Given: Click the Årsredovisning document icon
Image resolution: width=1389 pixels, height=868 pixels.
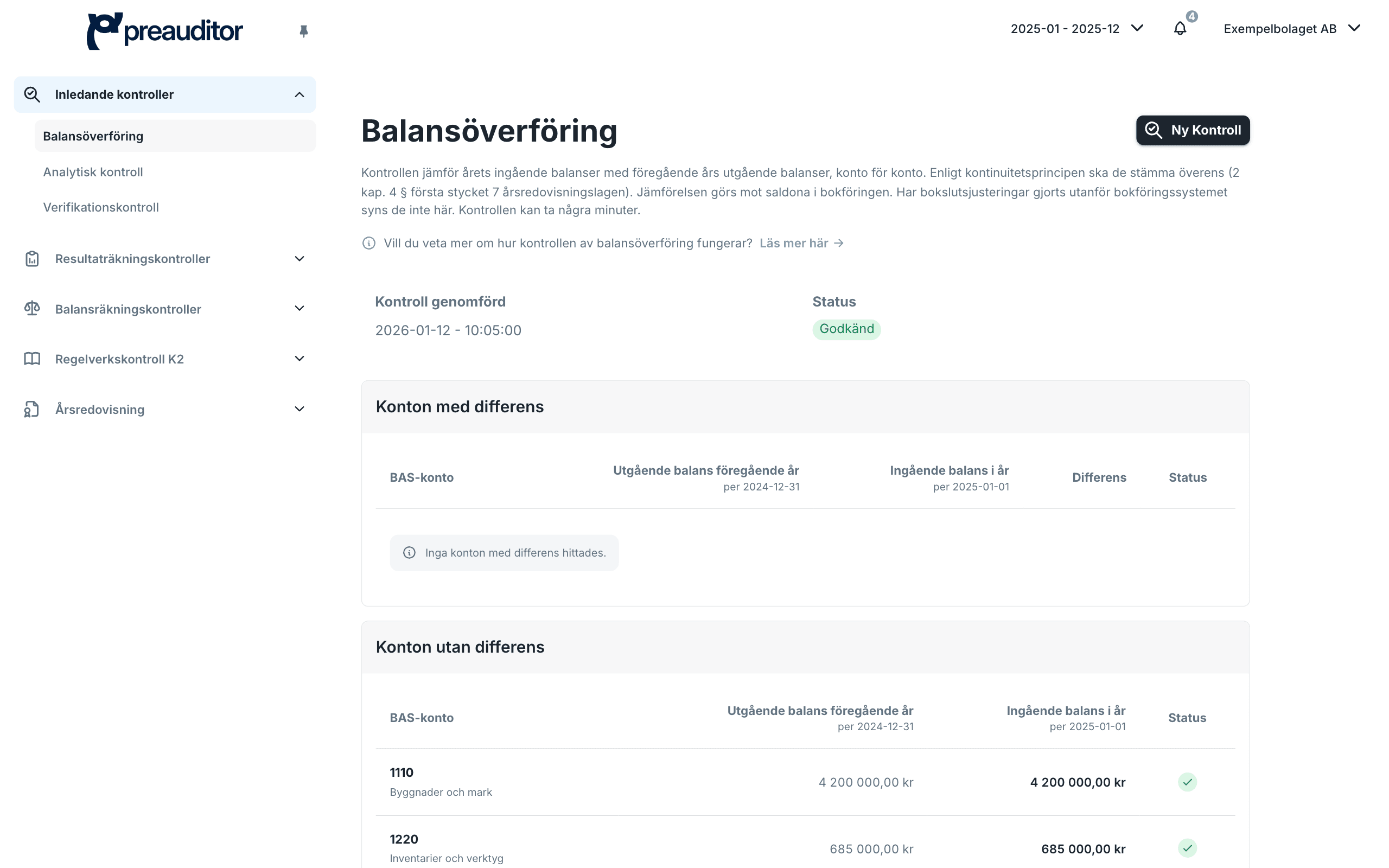Looking at the screenshot, I should pyautogui.click(x=31, y=409).
